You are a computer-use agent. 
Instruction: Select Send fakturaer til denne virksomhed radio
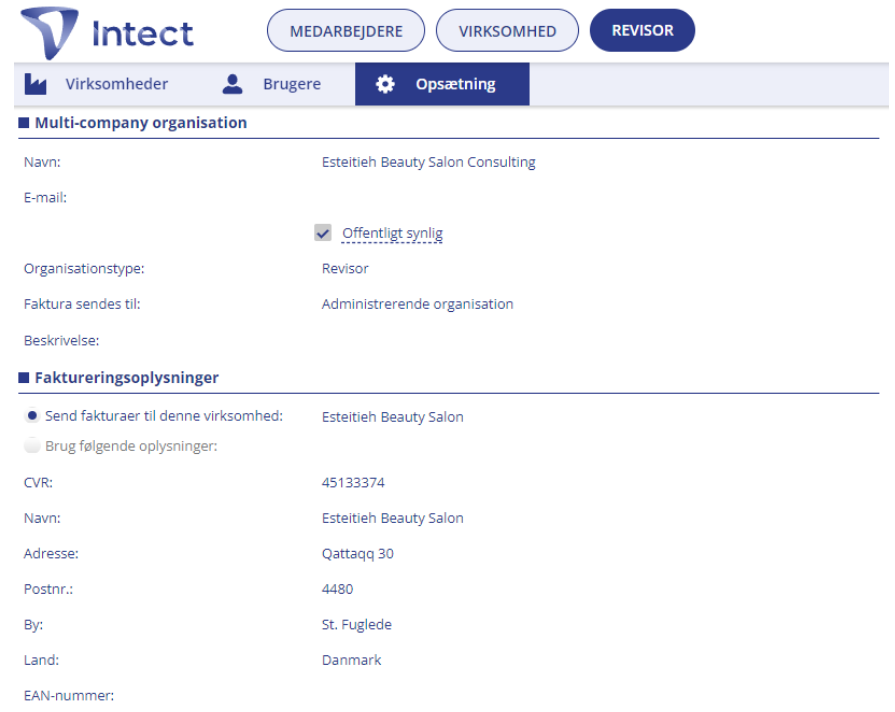[33, 416]
